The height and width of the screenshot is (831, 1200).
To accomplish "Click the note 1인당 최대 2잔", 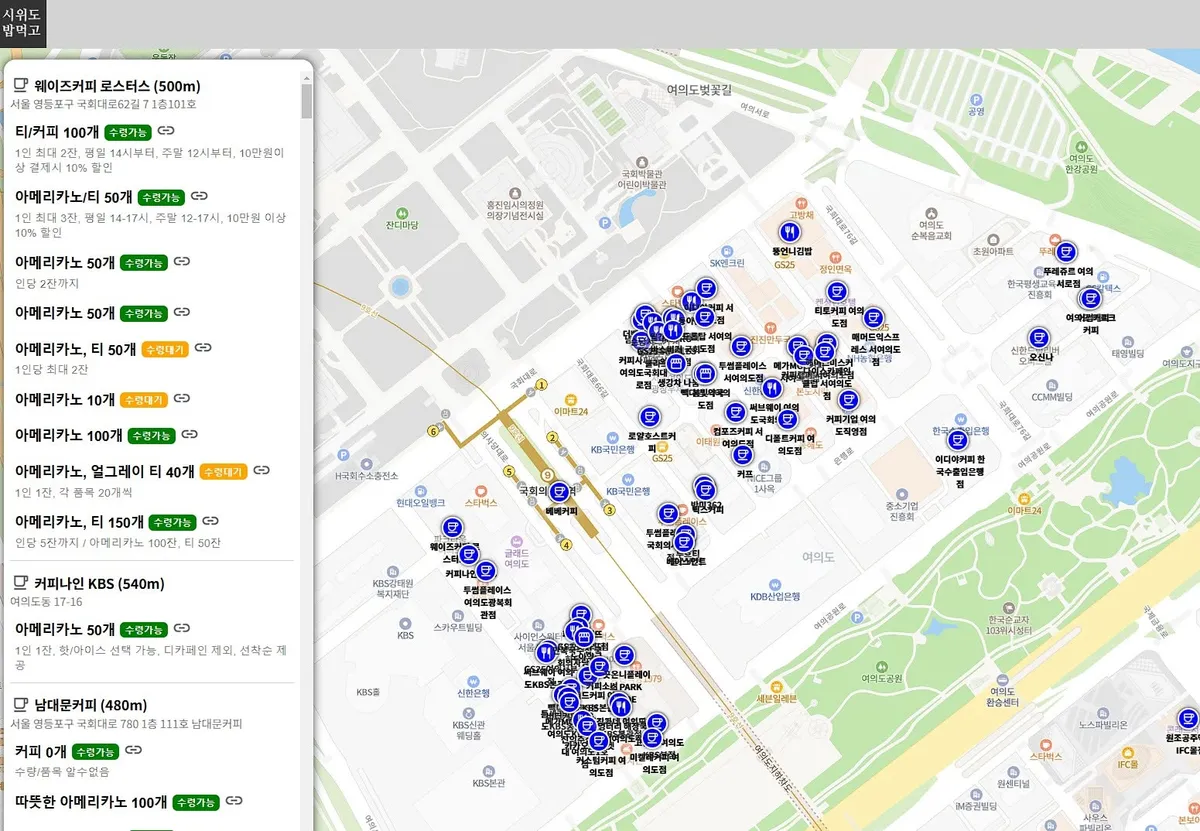I will click(x=51, y=369).
